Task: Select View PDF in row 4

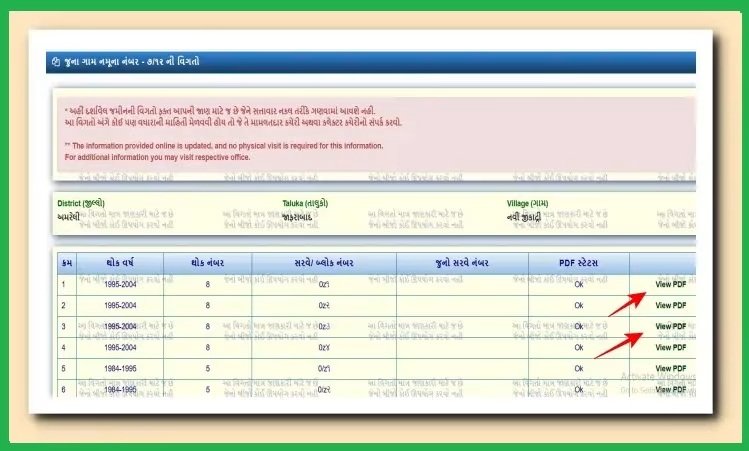Action: click(x=670, y=348)
